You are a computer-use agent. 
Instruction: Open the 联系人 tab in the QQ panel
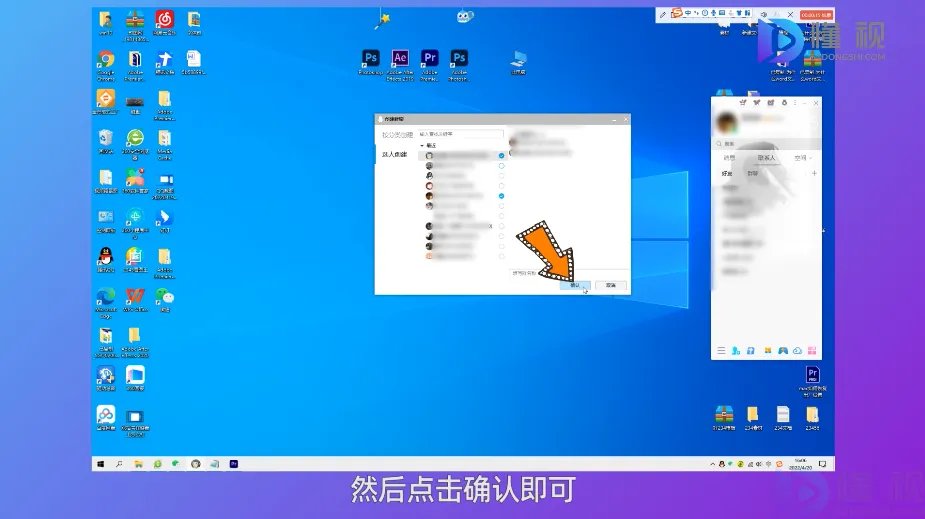766,158
